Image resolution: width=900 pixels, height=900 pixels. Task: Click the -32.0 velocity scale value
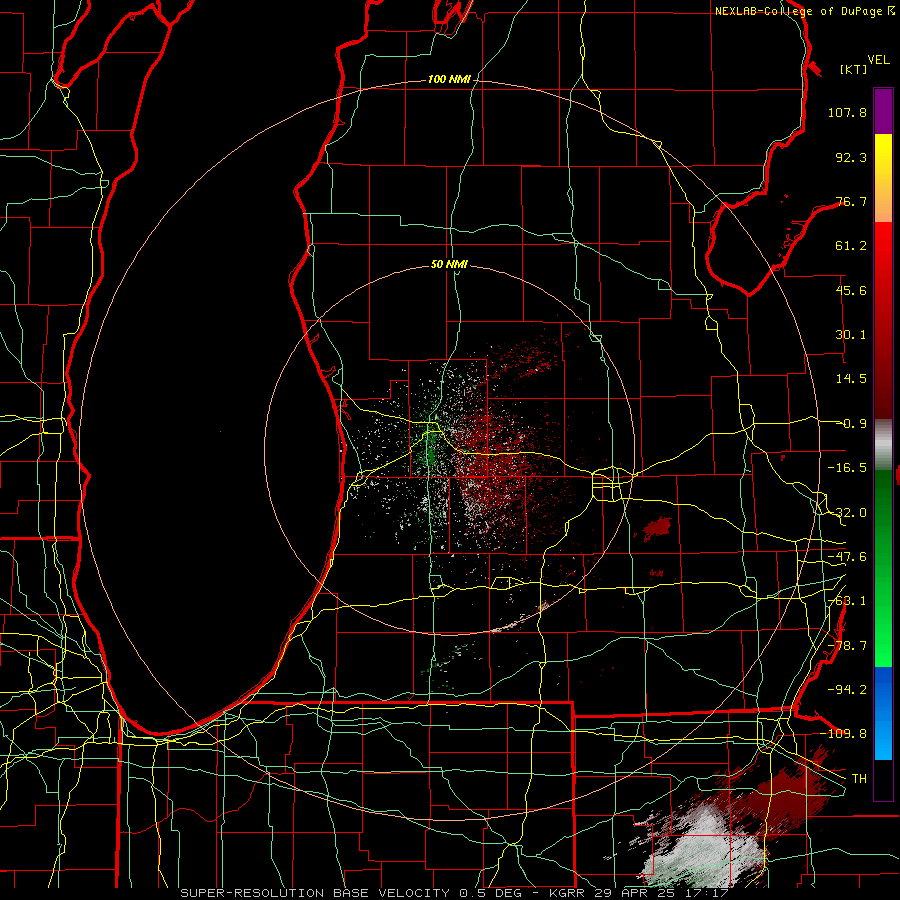[847, 513]
